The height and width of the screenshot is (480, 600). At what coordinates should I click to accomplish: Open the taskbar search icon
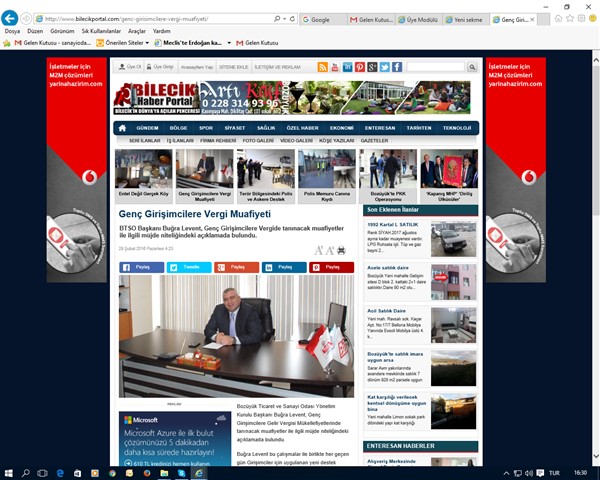point(26,473)
